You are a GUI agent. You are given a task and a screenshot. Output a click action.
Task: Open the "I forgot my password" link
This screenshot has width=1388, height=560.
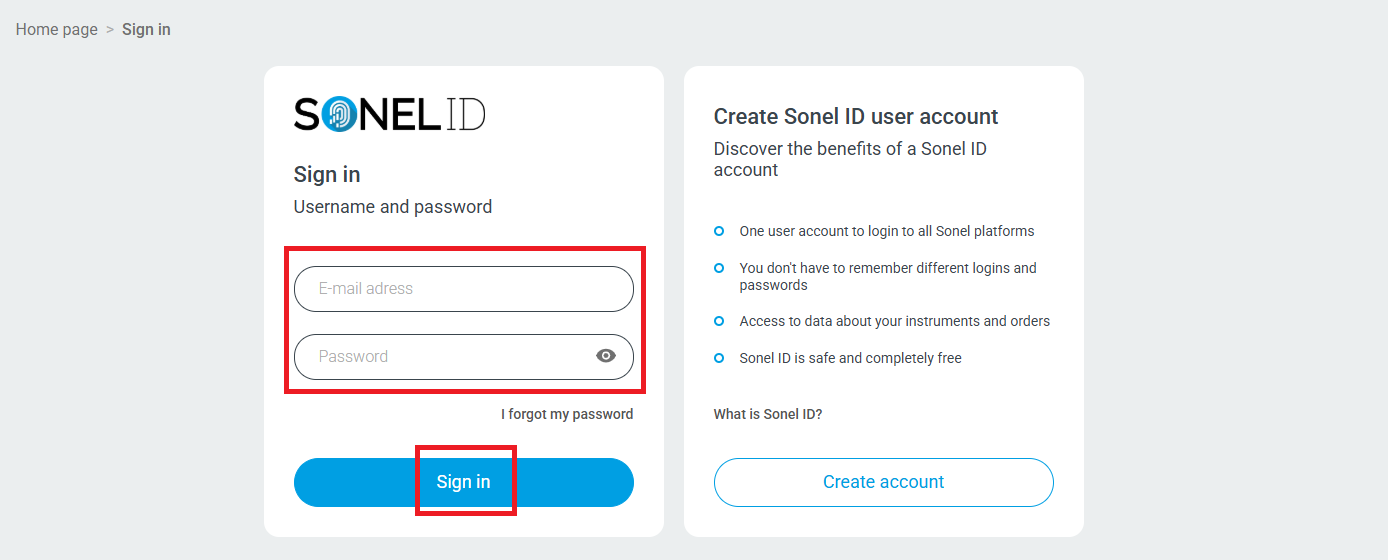click(x=567, y=414)
